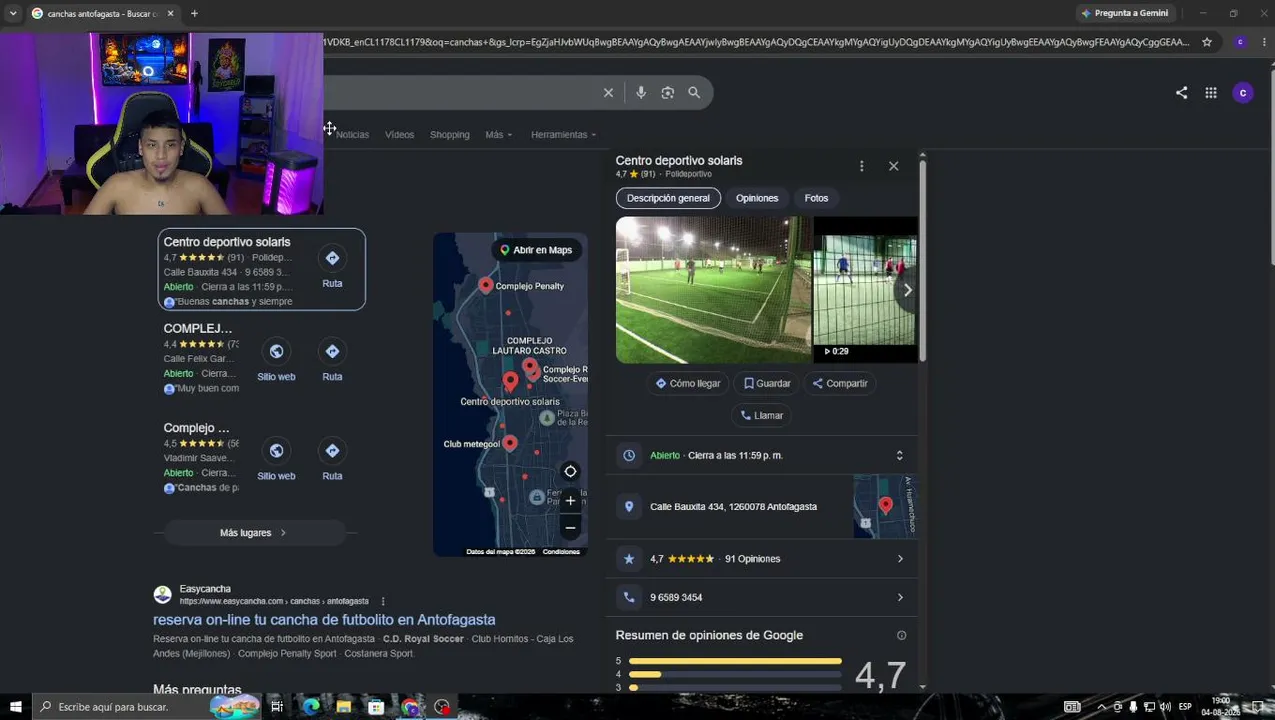Click the share icon near Google apps grid
Screen dimensions: 1275x720
click(x=1181, y=93)
